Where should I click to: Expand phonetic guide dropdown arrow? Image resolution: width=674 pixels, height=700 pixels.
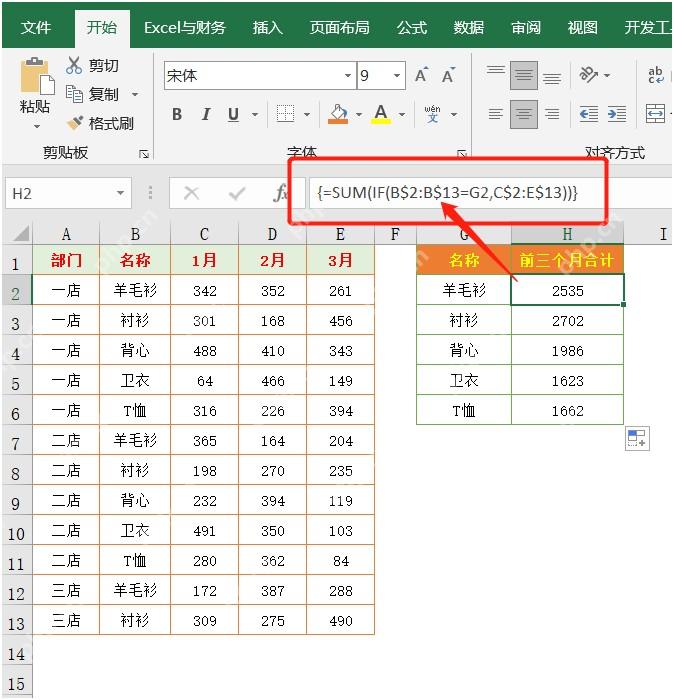(x=453, y=115)
